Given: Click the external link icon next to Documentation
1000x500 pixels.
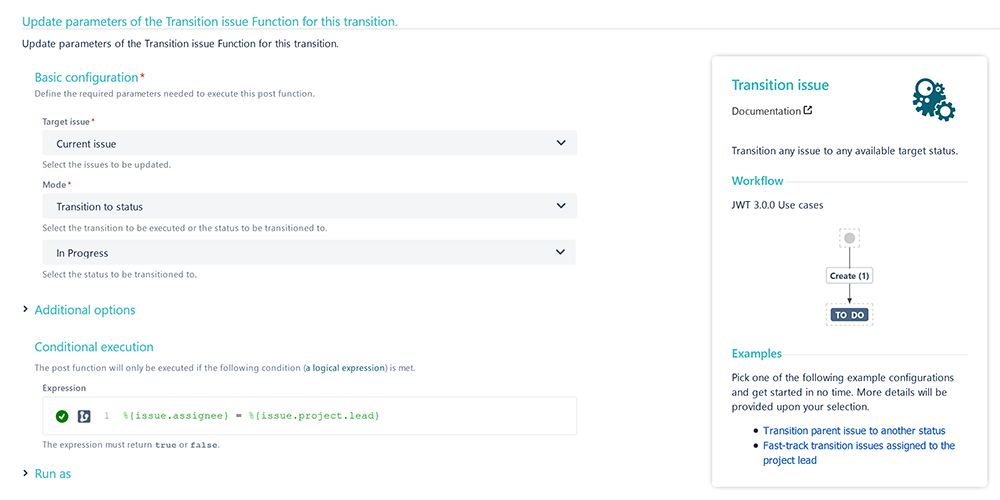Looking at the screenshot, I should (x=808, y=110).
